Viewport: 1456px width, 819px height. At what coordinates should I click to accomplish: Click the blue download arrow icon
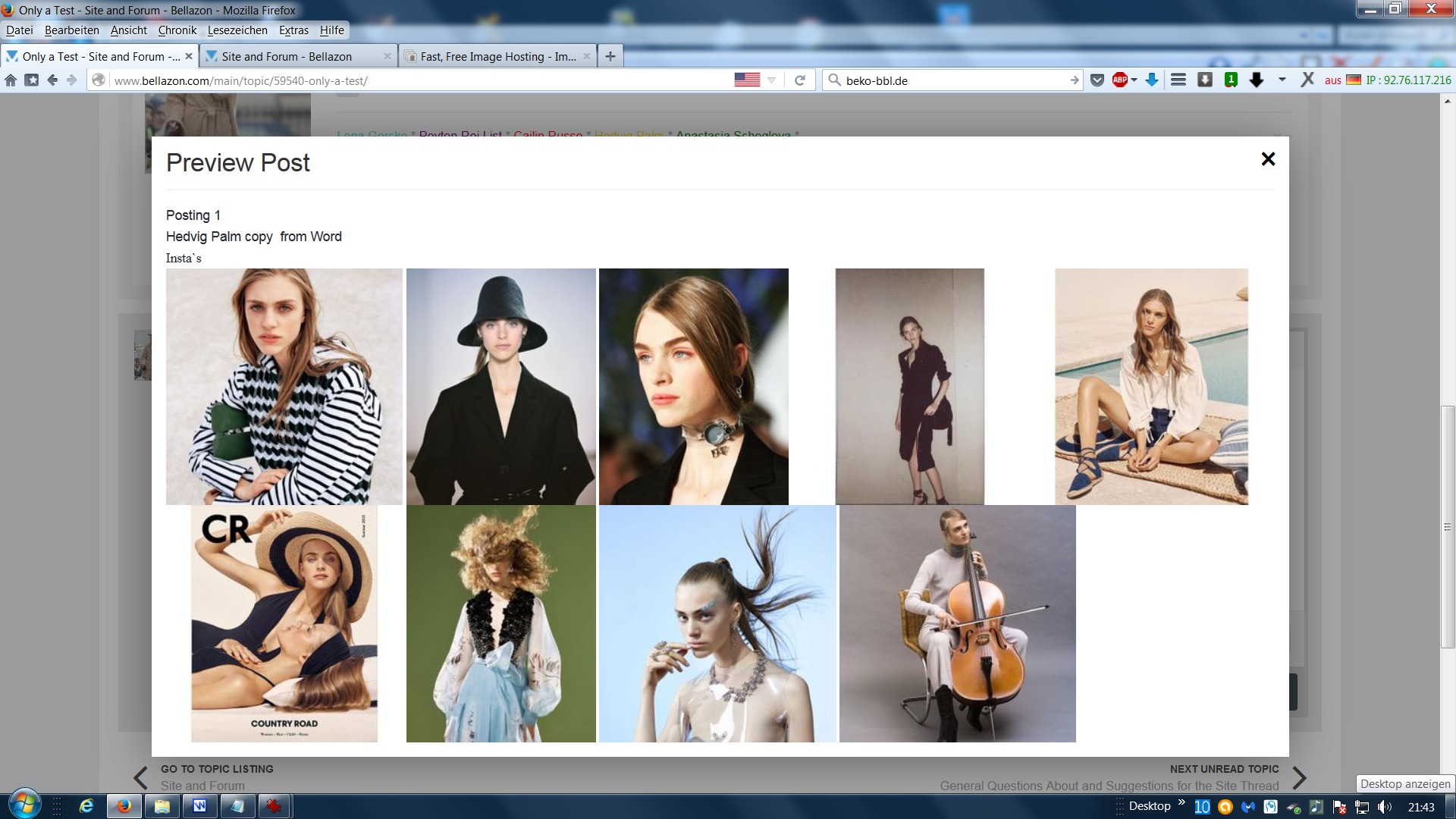1152,80
